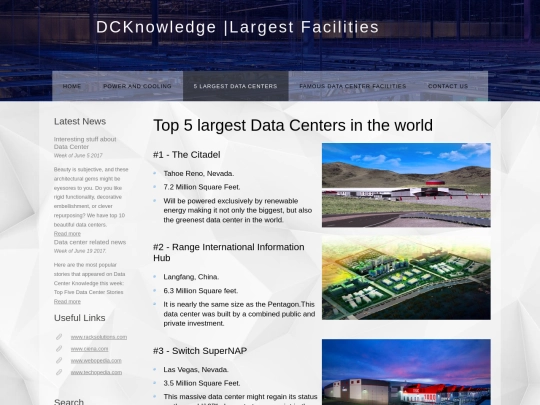
Task: Click Switch SuperNAP building photo
Action: point(406,372)
